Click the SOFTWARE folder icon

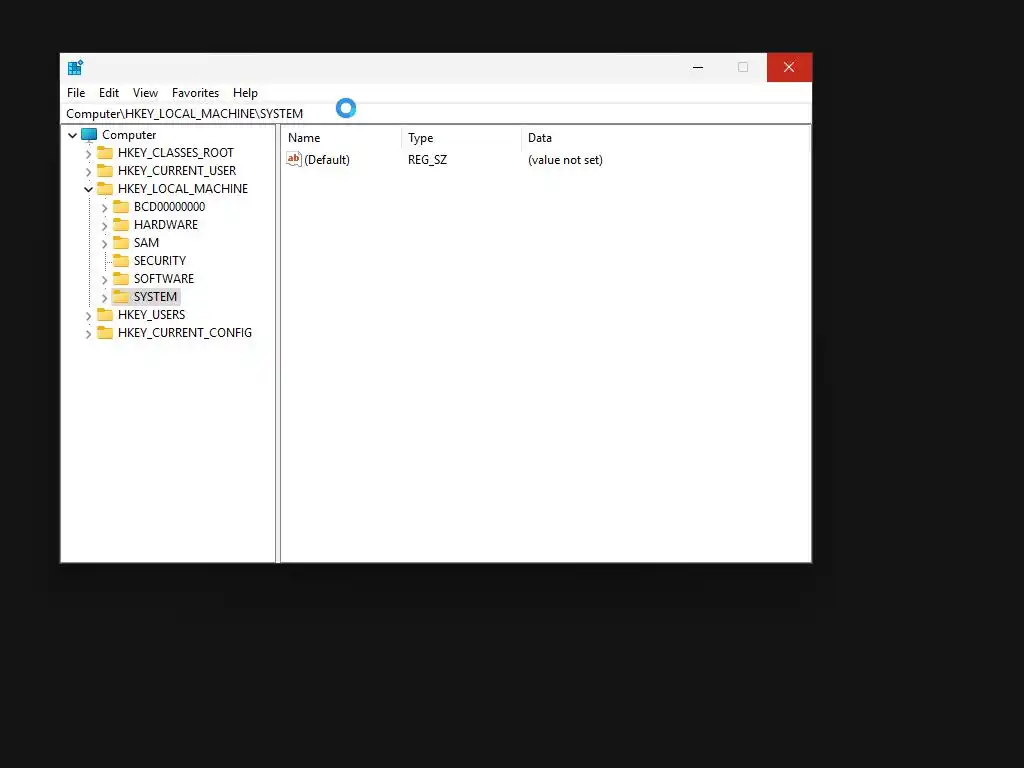click(x=121, y=278)
